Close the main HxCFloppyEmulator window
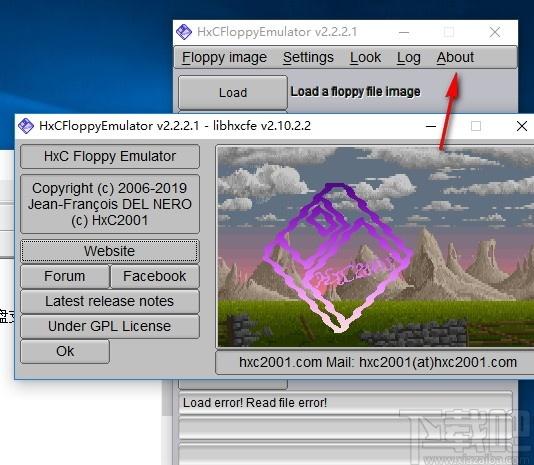534x465 pixels. click(x=495, y=32)
